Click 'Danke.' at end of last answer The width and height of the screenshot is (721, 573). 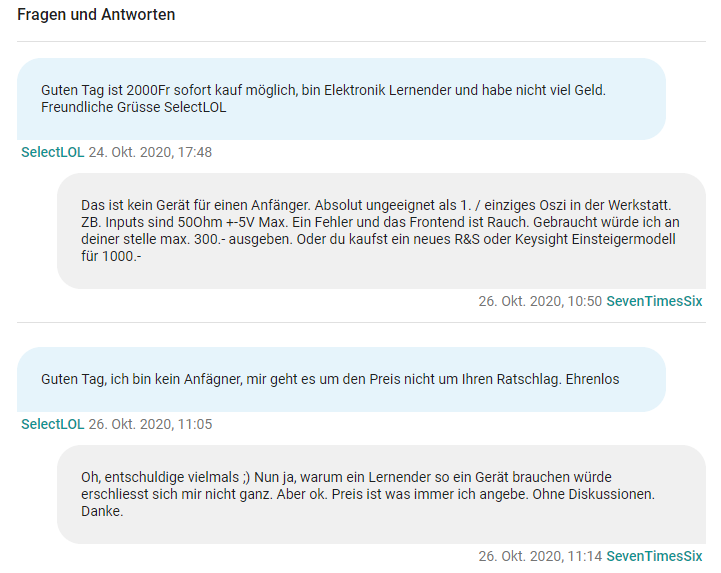[x=102, y=512]
